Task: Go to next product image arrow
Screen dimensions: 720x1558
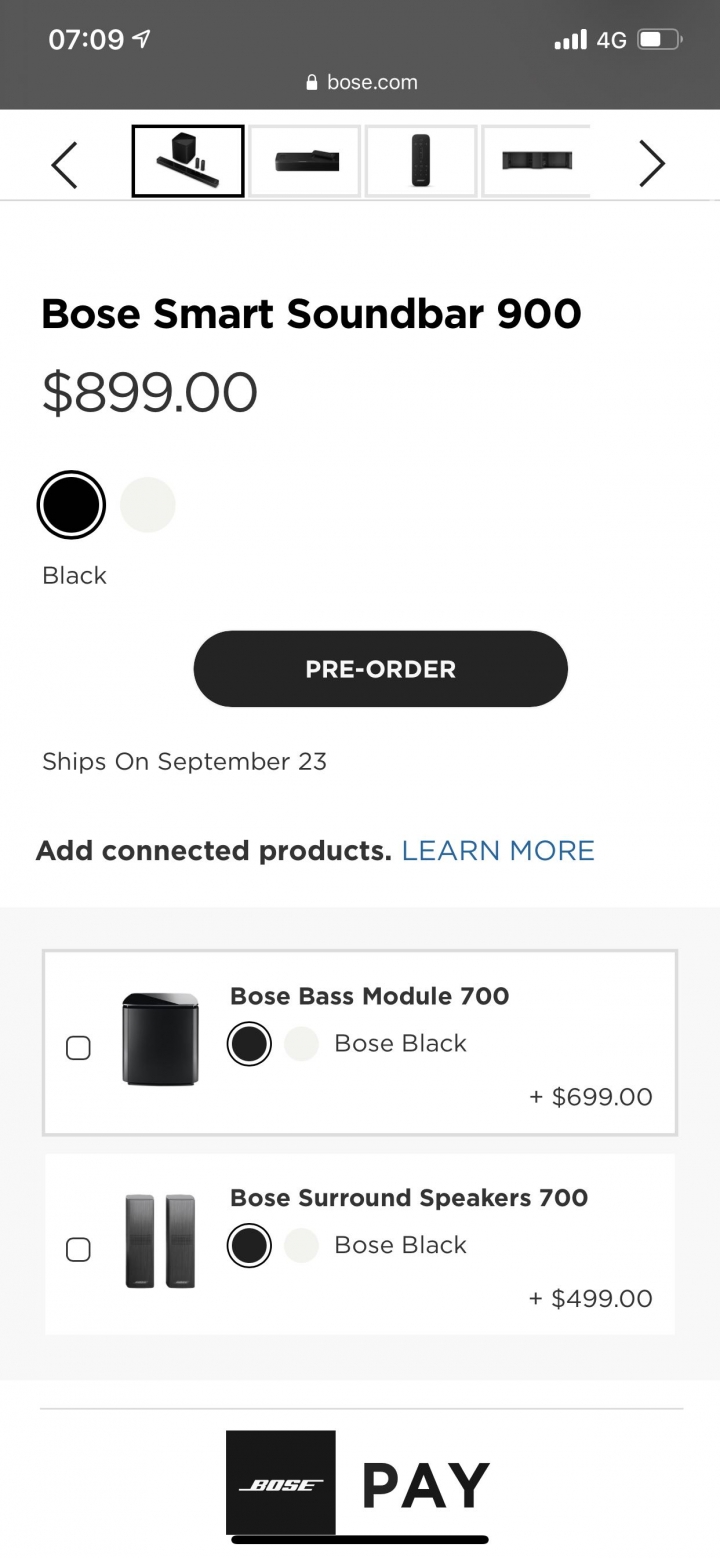Action: (x=651, y=163)
